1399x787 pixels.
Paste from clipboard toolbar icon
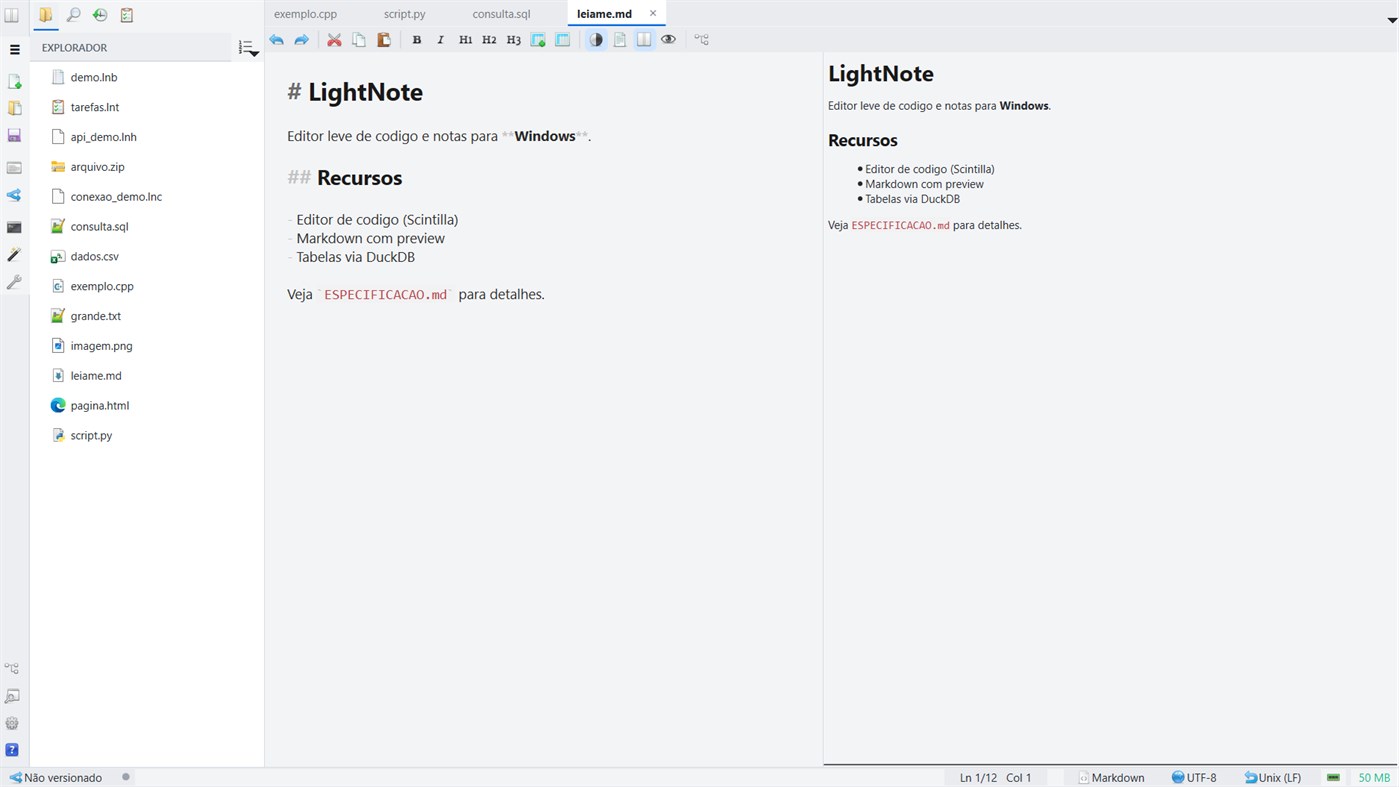tap(383, 40)
